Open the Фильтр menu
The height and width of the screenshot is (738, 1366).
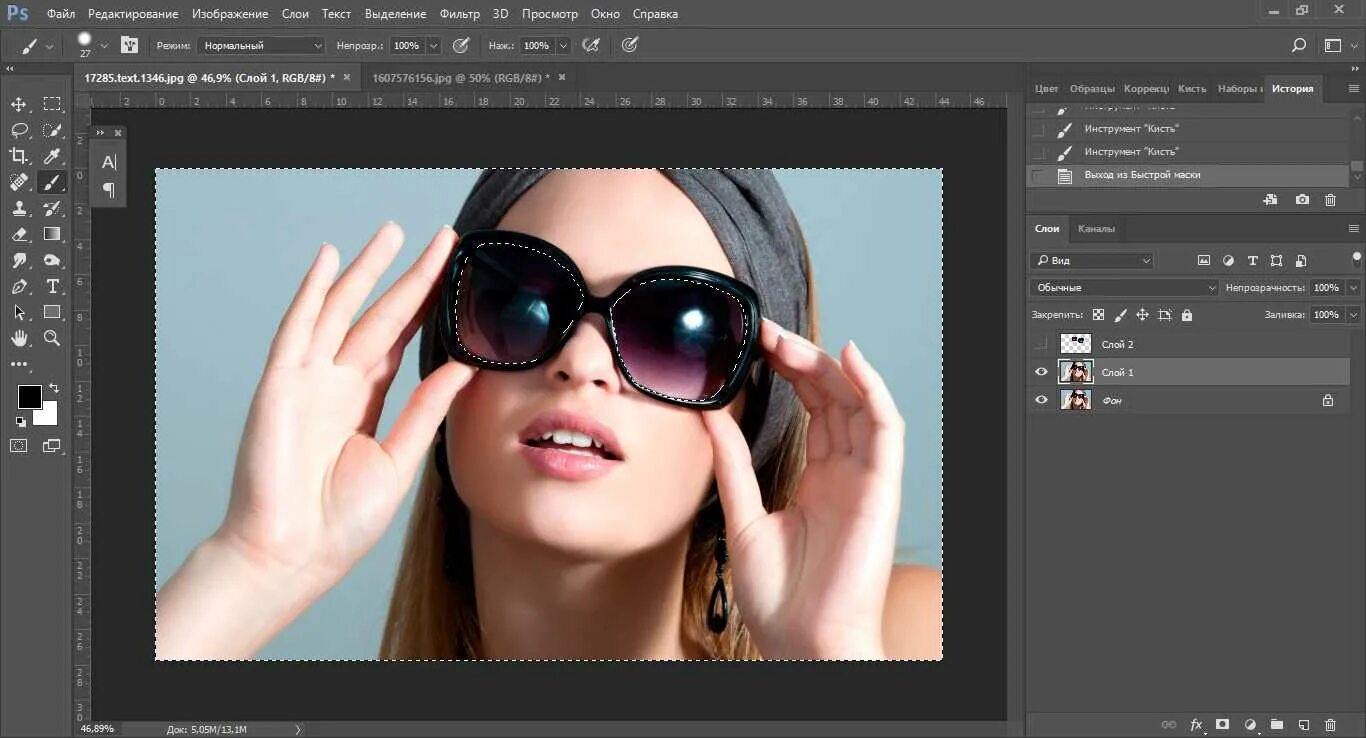point(459,14)
